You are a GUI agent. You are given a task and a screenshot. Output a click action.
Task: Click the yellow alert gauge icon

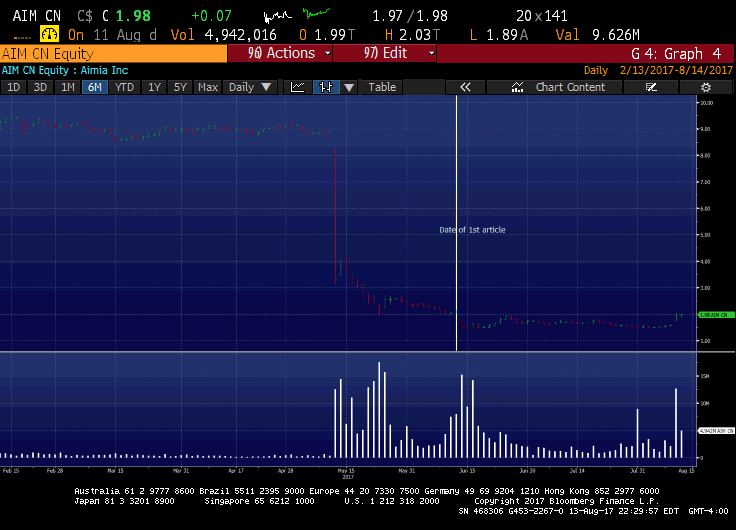[49, 34]
